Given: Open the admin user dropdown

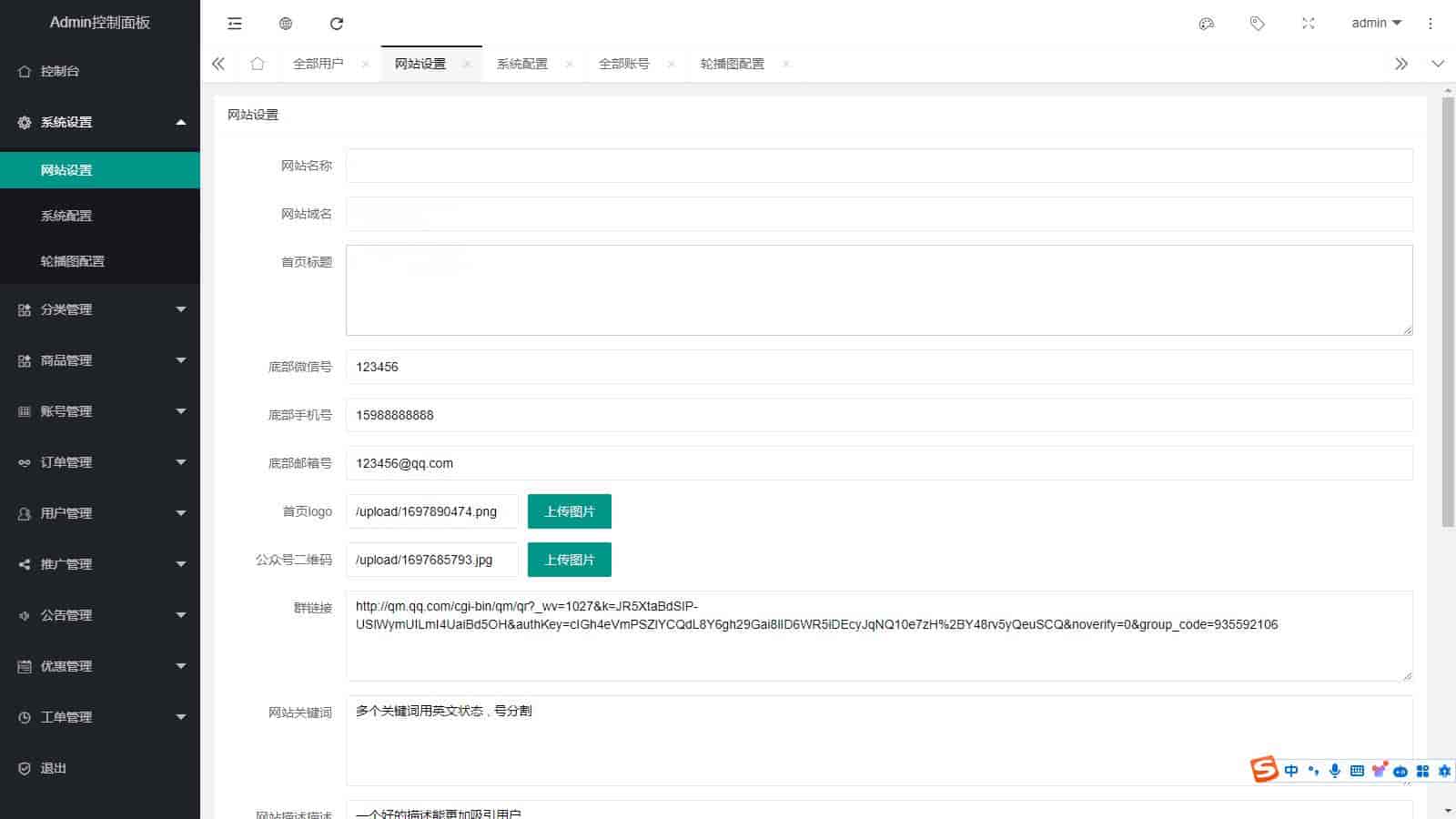Looking at the screenshot, I should click(1376, 24).
